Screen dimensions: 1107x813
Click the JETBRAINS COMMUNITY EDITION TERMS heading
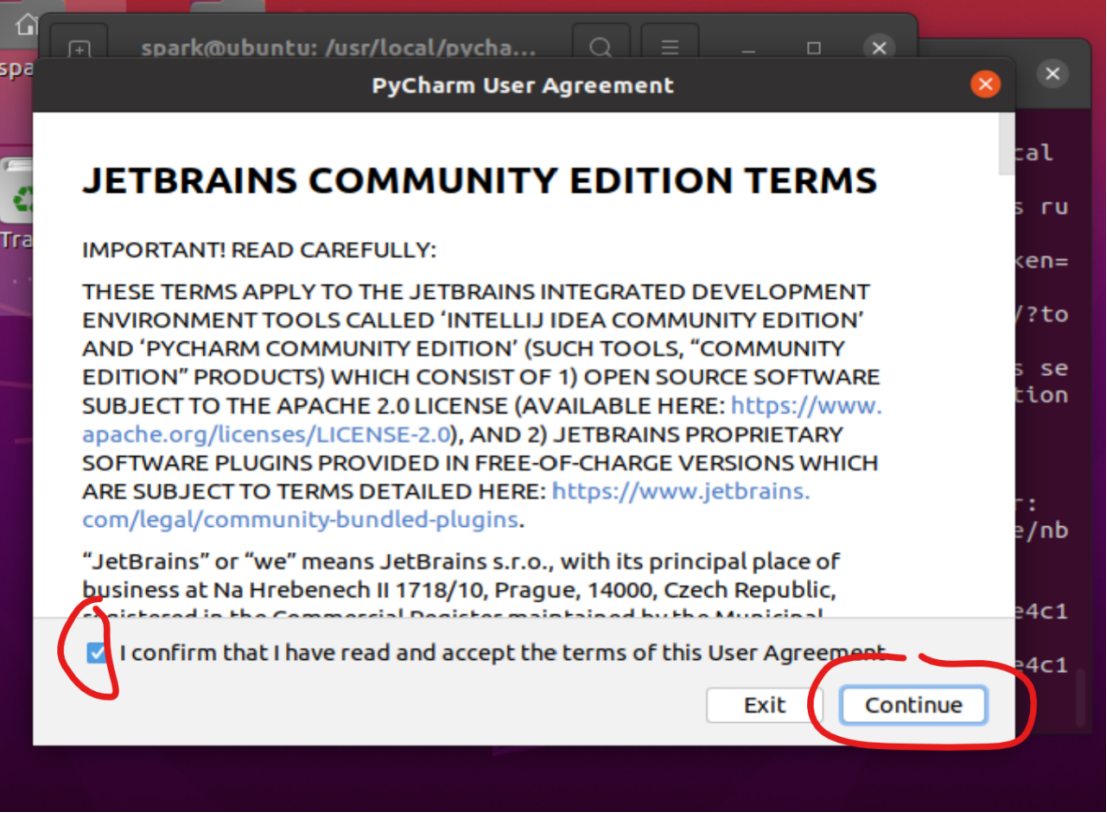click(x=480, y=181)
